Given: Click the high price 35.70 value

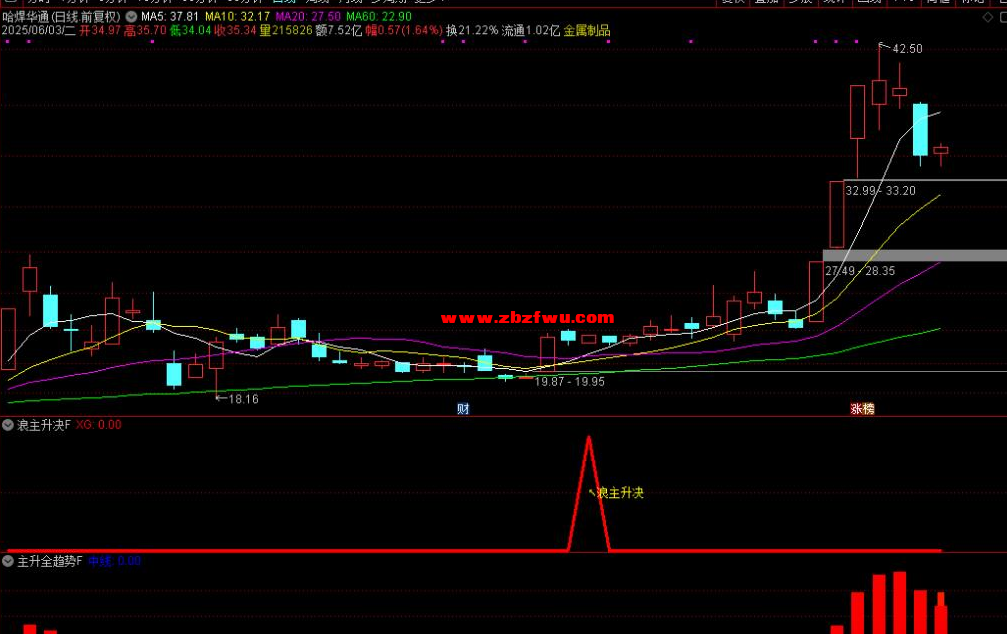Looking at the screenshot, I should tap(152, 30).
